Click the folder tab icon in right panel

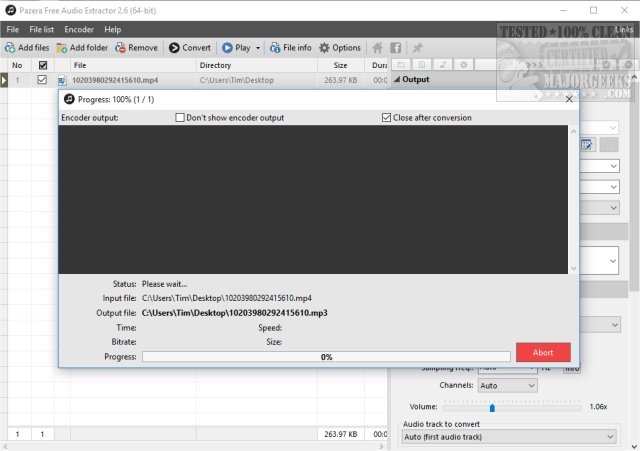[402, 64]
